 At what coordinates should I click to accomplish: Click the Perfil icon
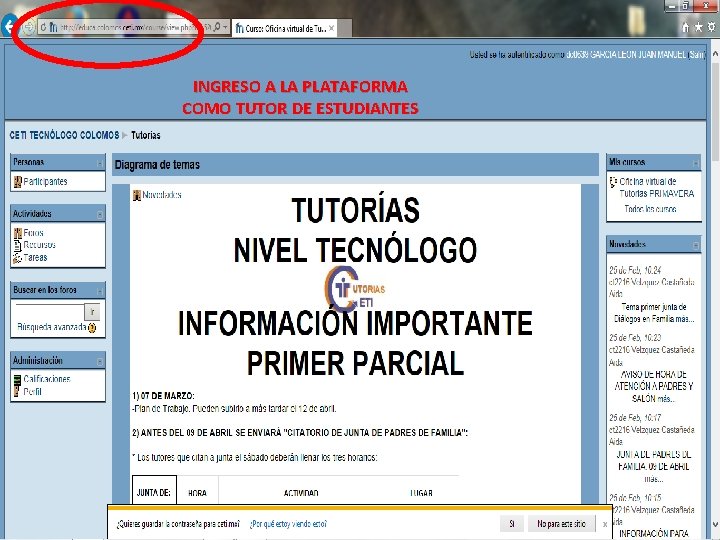tap(17, 392)
